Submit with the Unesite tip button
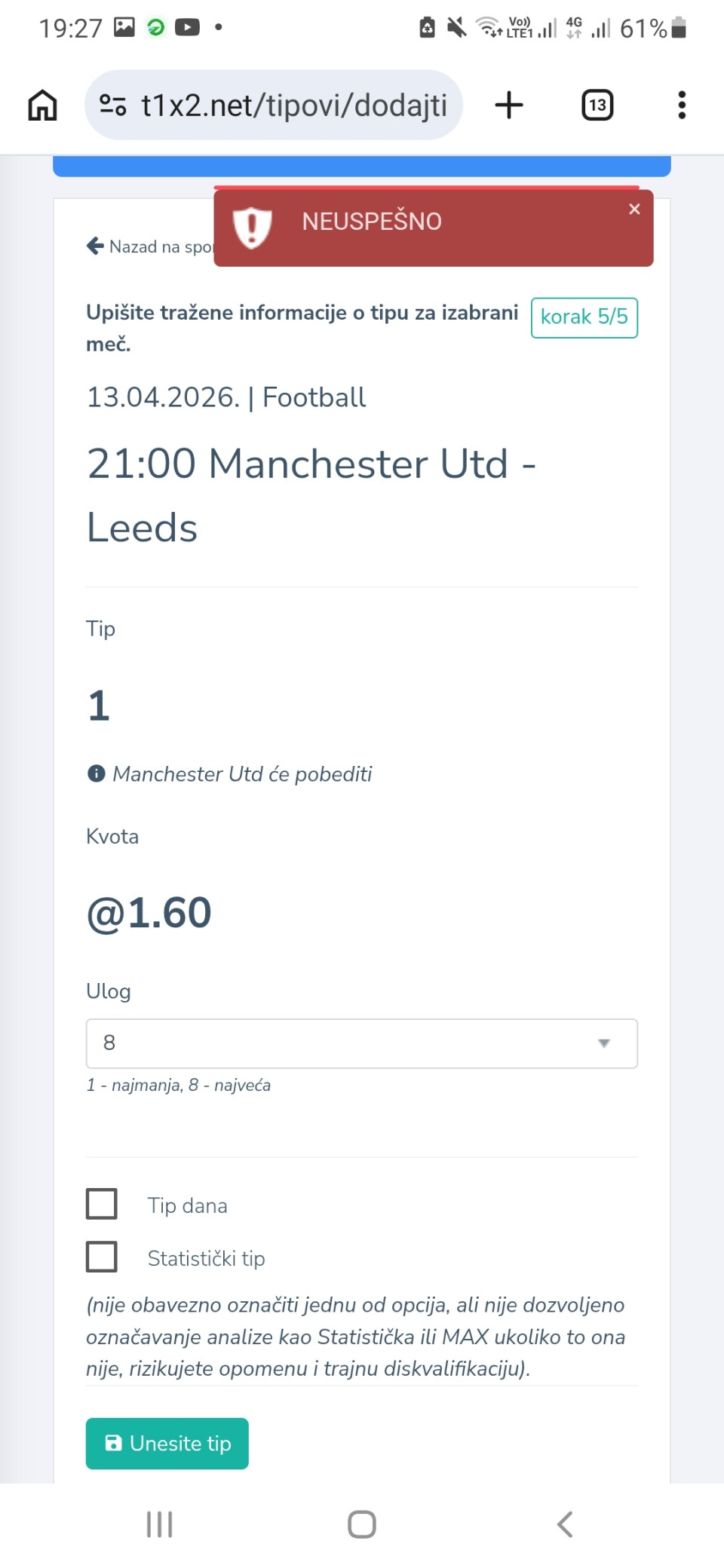The width and height of the screenshot is (724, 1568). point(167,1444)
